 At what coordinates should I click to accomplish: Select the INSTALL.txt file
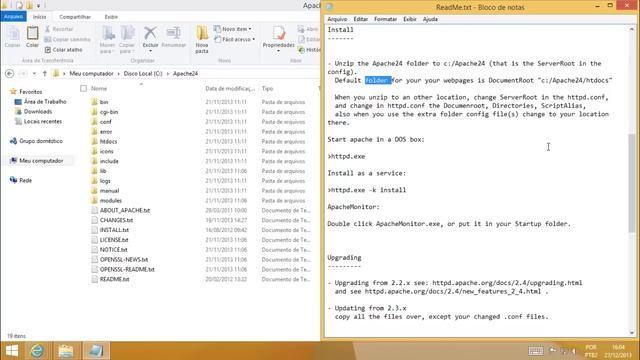pos(114,230)
